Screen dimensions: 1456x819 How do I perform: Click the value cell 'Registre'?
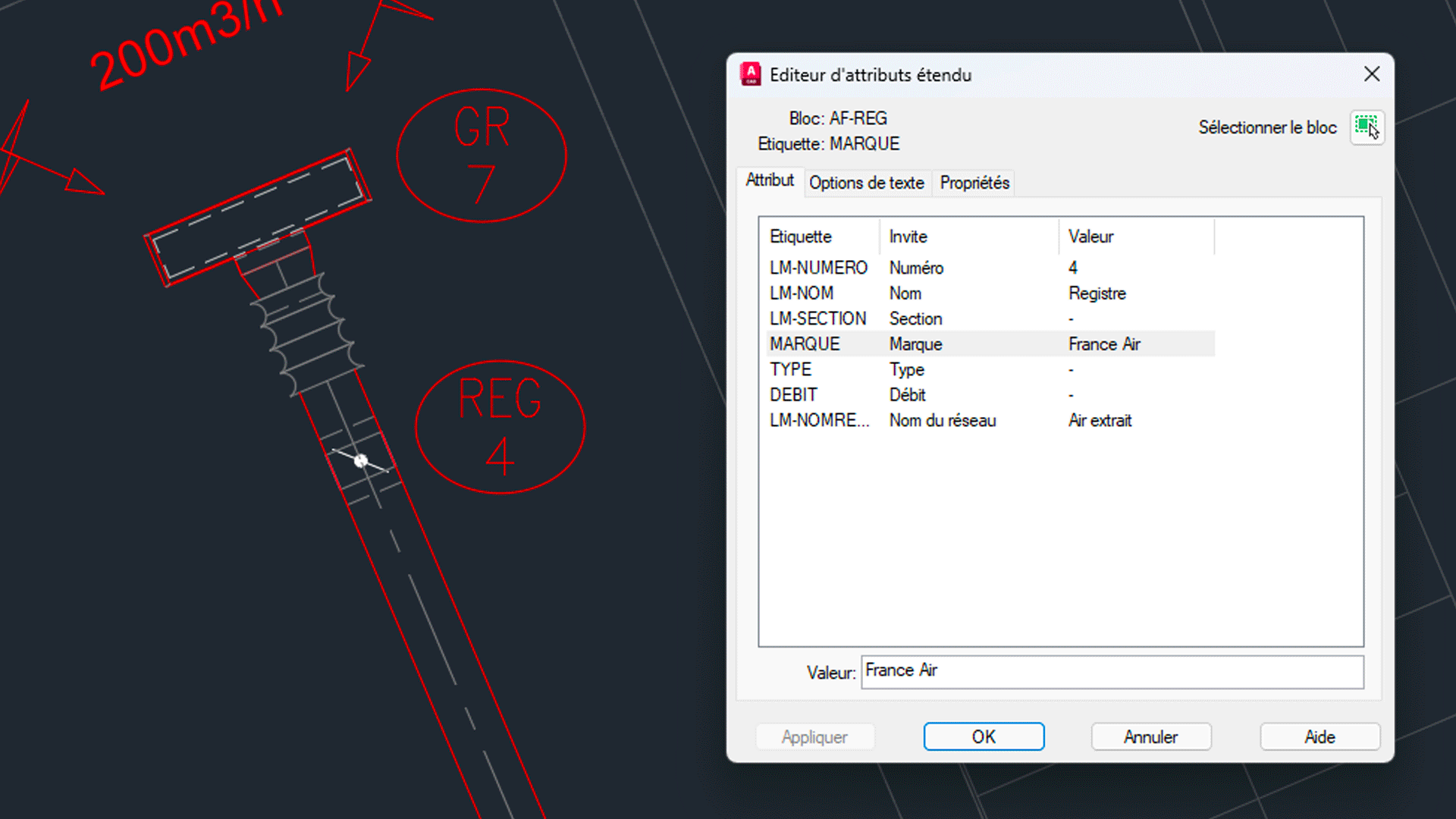[1097, 293]
